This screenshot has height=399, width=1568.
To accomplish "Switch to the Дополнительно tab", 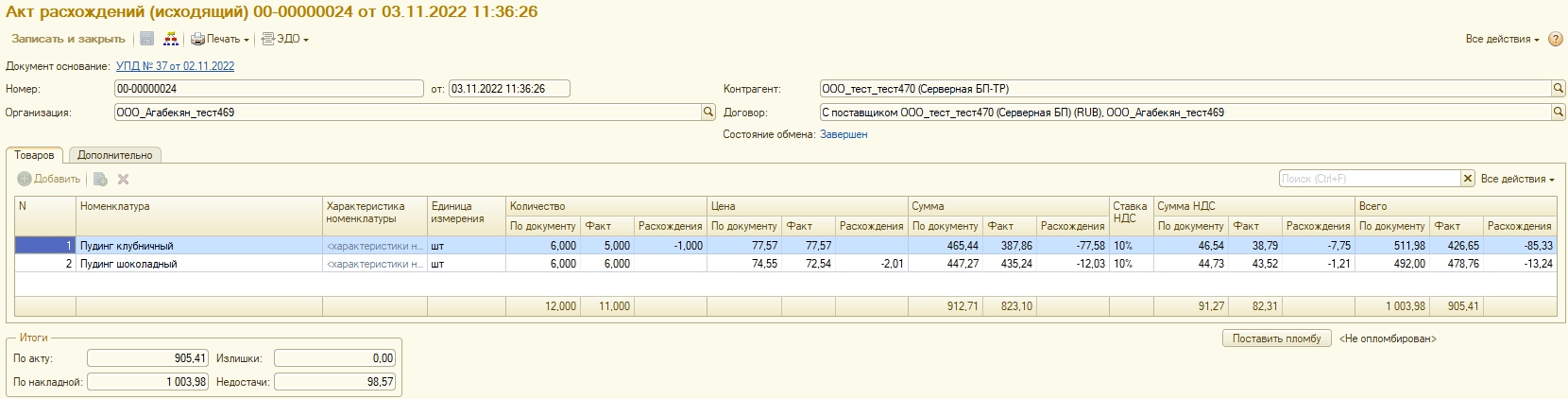I will (x=115, y=155).
